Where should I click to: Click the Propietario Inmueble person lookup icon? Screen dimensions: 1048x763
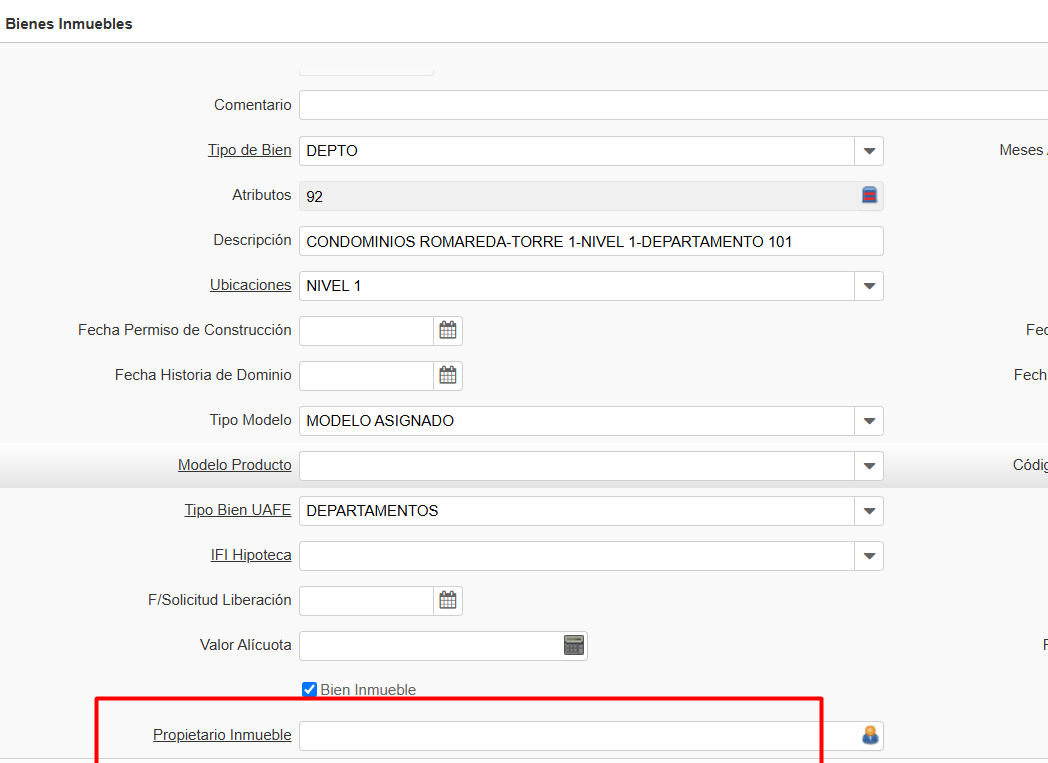tap(869, 736)
